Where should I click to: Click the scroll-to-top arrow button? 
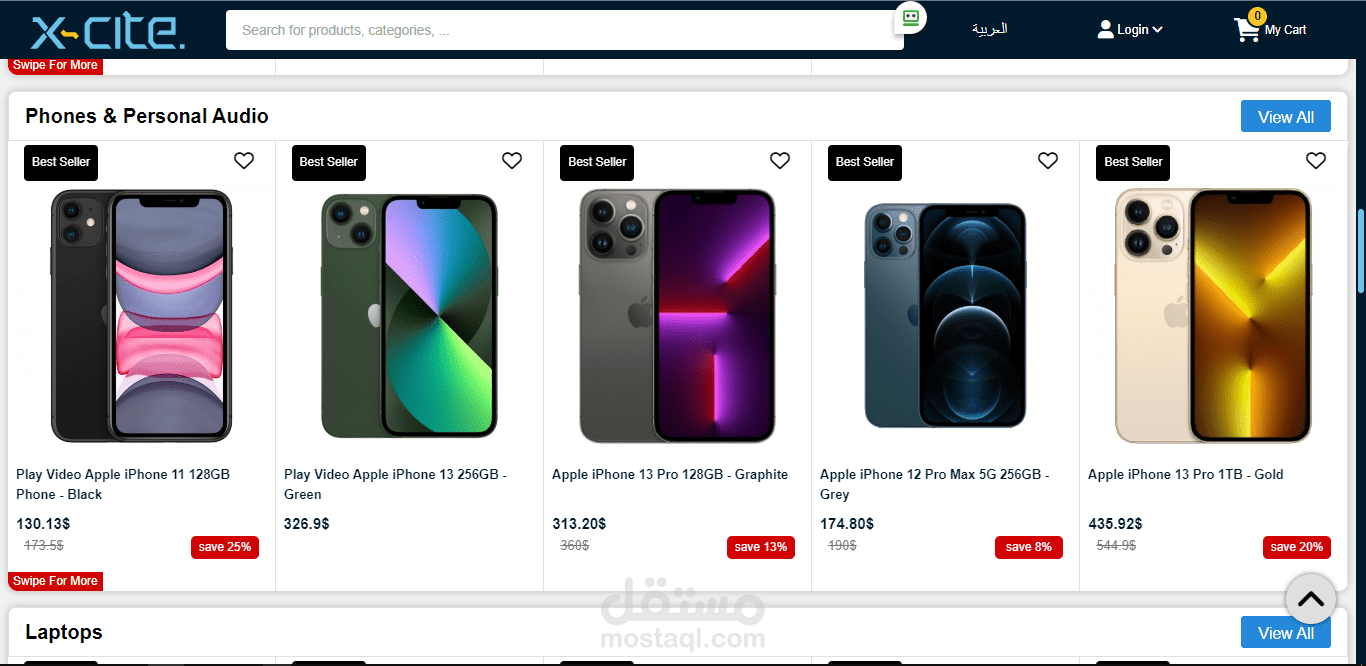click(1310, 599)
